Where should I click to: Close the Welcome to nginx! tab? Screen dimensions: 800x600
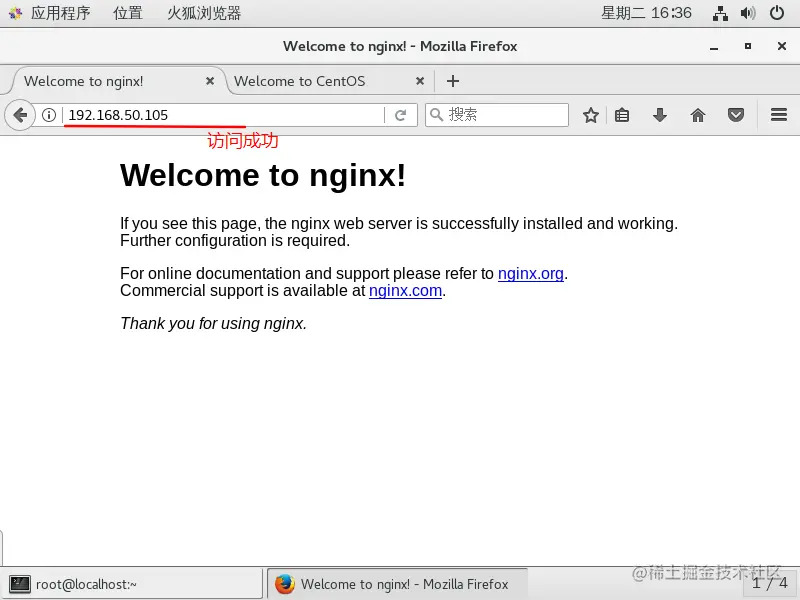coord(210,81)
